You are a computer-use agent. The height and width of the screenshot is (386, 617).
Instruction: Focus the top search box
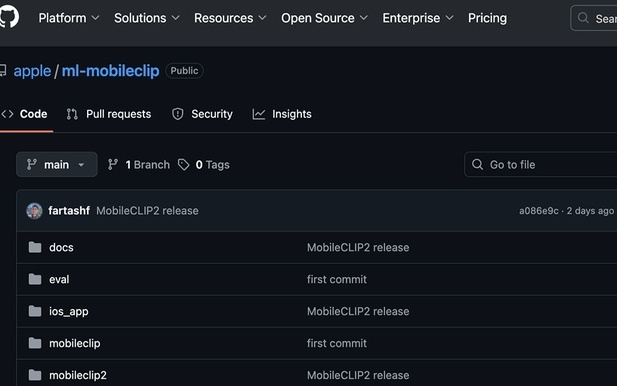pyautogui.click(x=594, y=18)
